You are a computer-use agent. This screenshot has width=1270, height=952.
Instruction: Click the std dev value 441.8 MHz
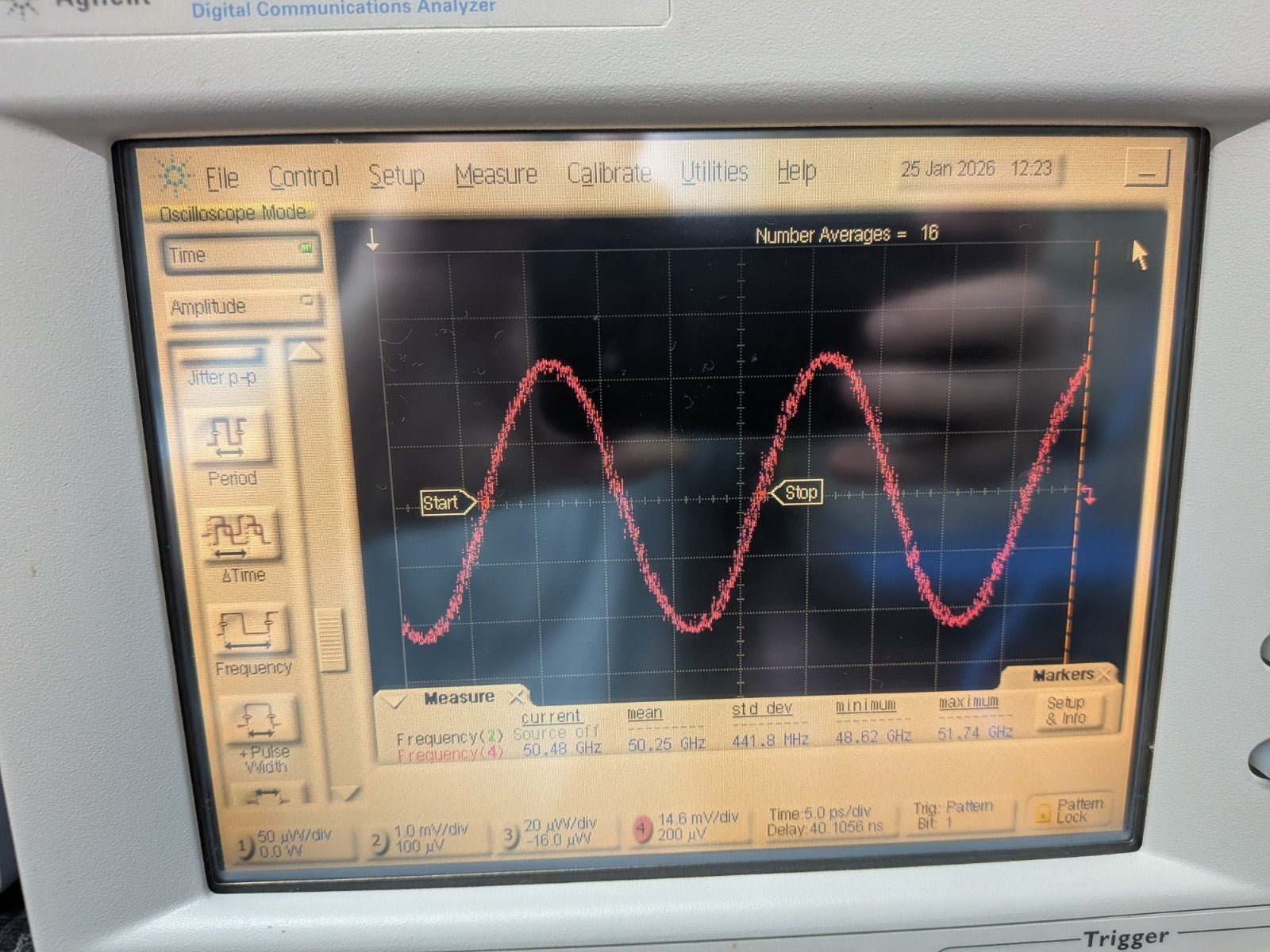click(770, 739)
